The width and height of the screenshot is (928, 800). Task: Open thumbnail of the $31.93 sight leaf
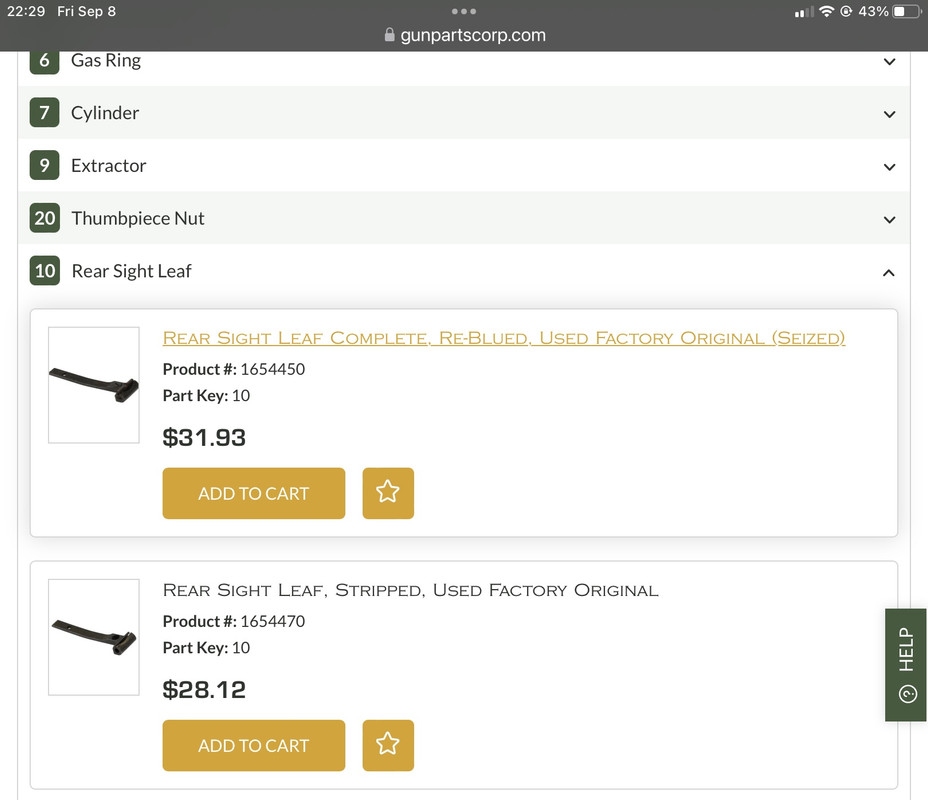click(94, 385)
